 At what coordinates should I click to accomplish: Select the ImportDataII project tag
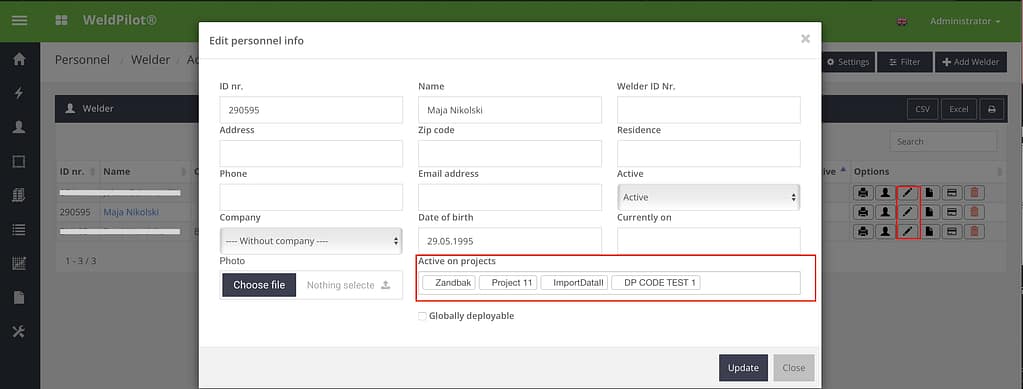coord(575,283)
